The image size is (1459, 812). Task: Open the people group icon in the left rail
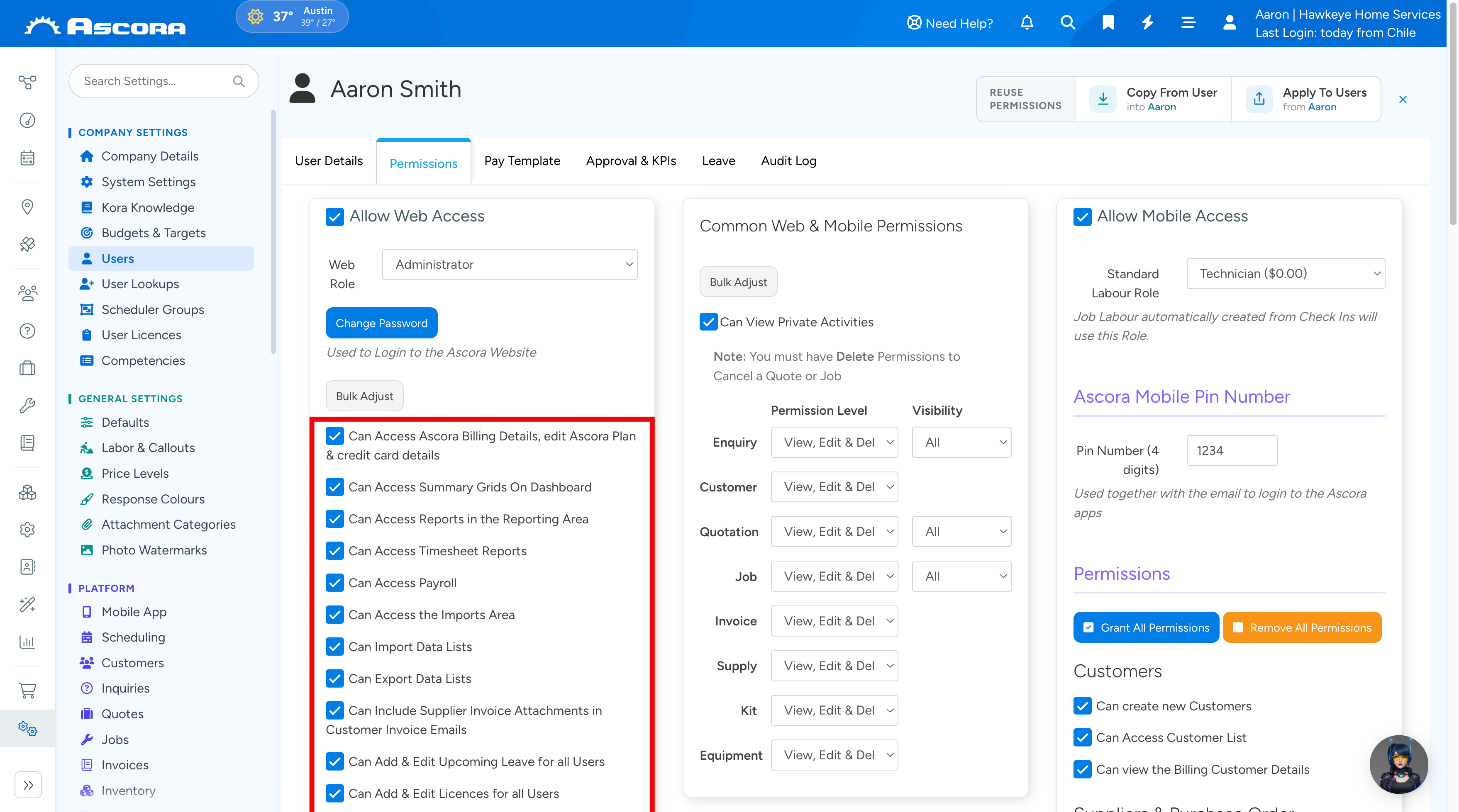[27, 292]
